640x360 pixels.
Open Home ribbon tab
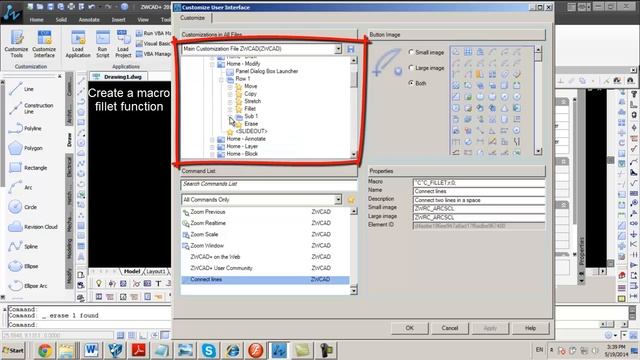pos(36,20)
